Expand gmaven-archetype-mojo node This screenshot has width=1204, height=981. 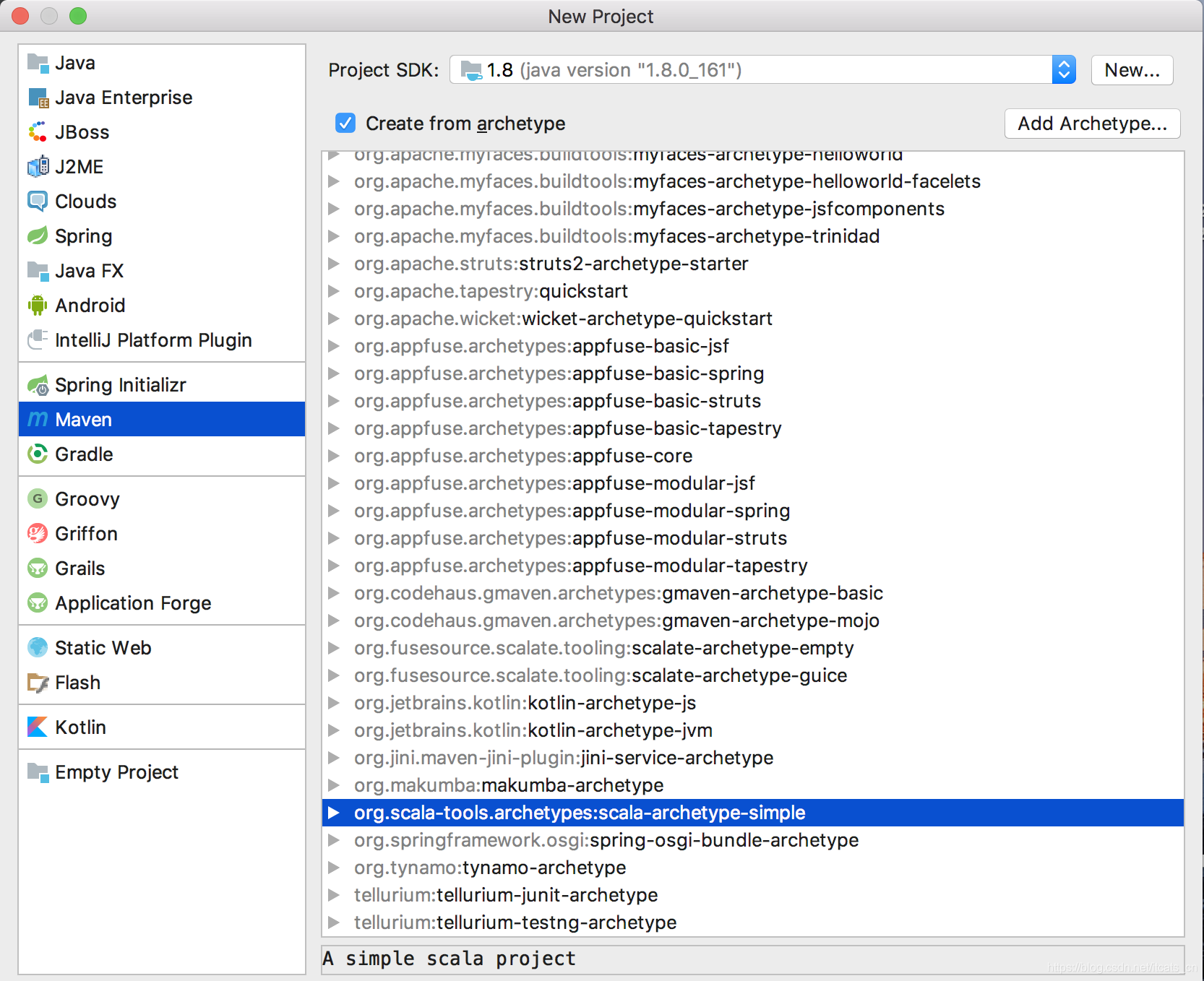click(x=334, y=621)
